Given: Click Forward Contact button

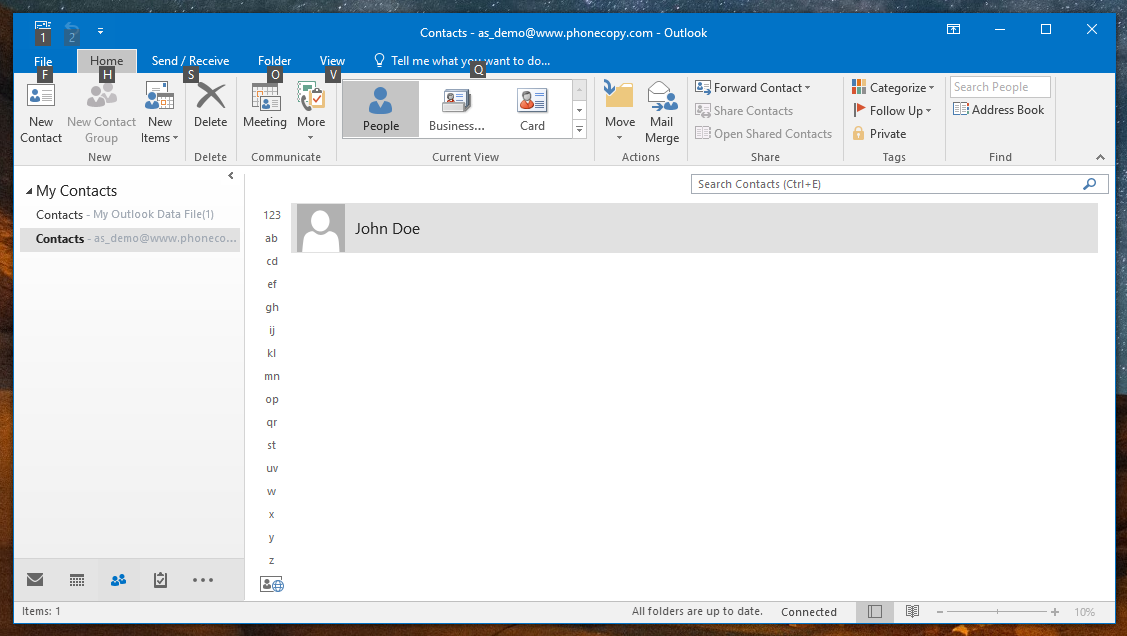Looking at the screenshot, I should (x=753, y=88).
